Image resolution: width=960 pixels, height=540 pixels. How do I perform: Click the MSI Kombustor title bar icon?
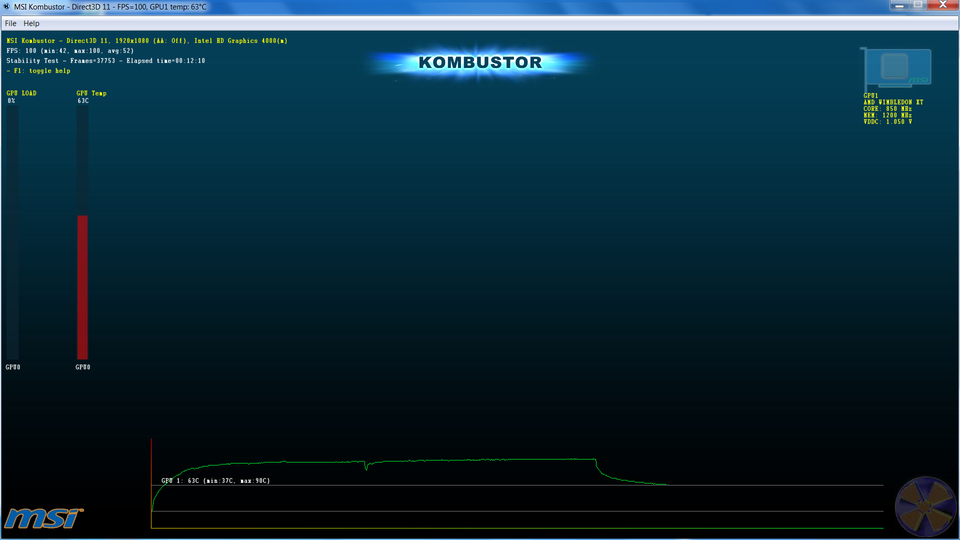pyautogui.click(x=7, y=7)
